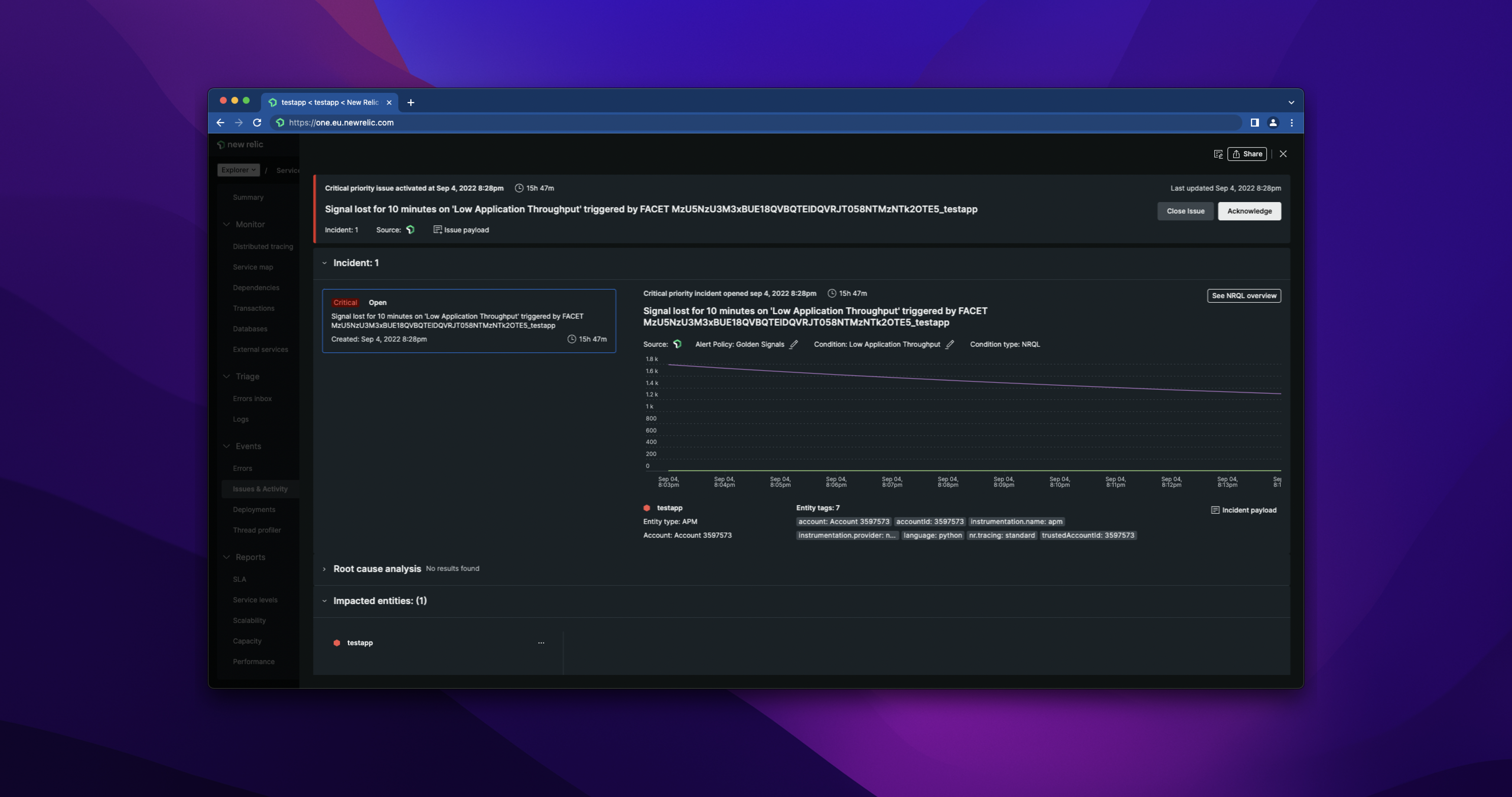Click the Issue payload icon
The image size is (1512, 797).
(437, 229)
